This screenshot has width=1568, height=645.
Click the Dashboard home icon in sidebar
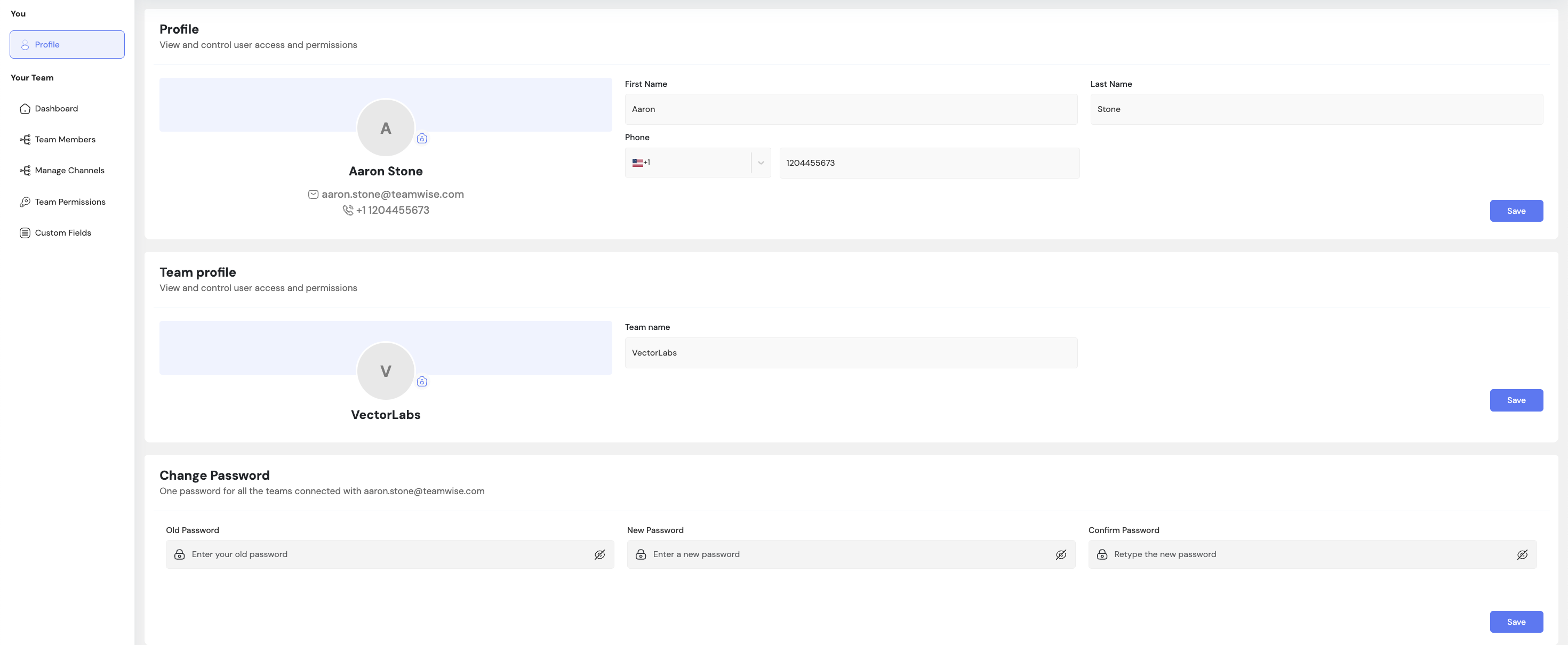pyautogui.click(x=25, y=109)
